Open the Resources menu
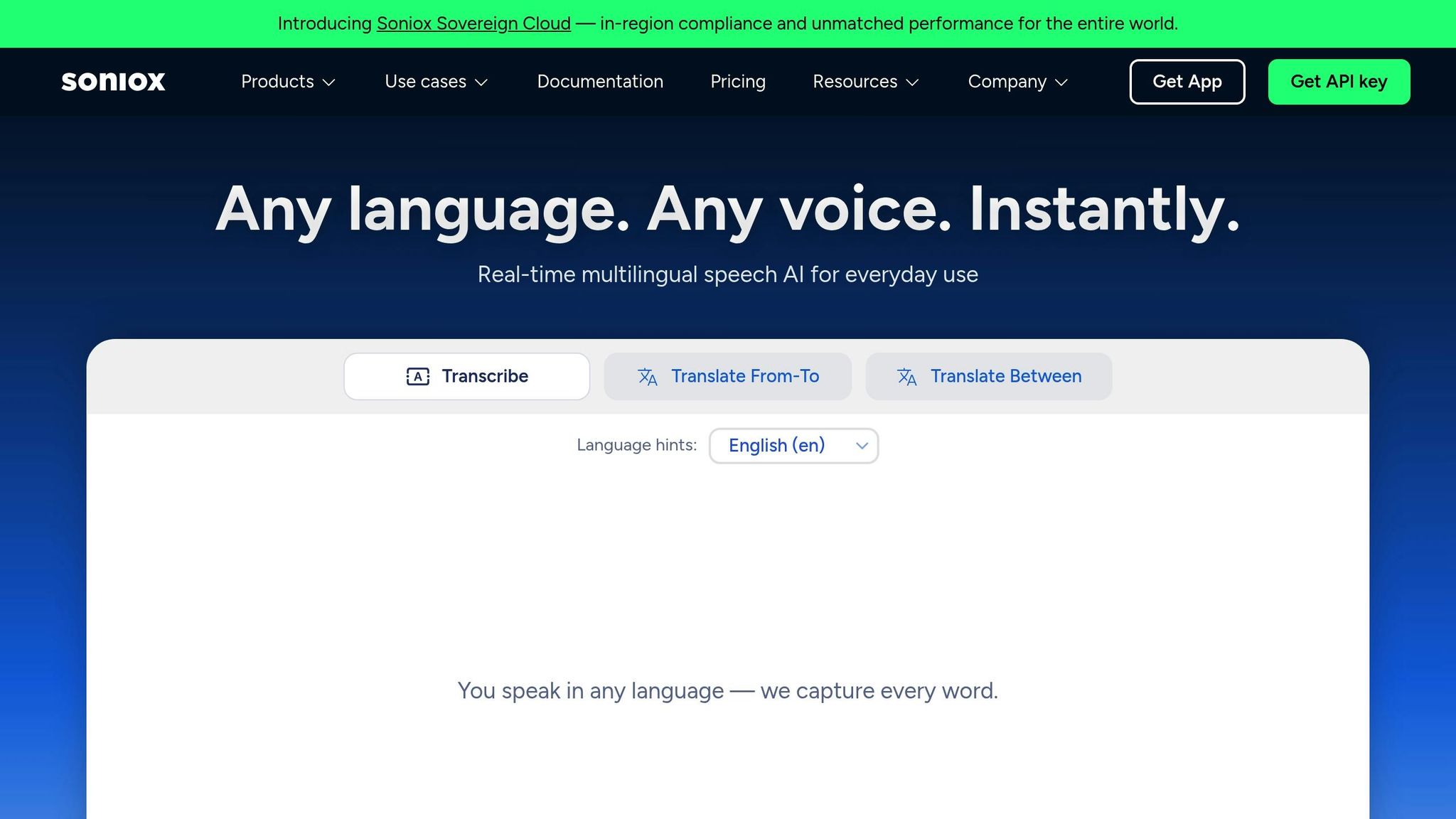 point(855,82)
